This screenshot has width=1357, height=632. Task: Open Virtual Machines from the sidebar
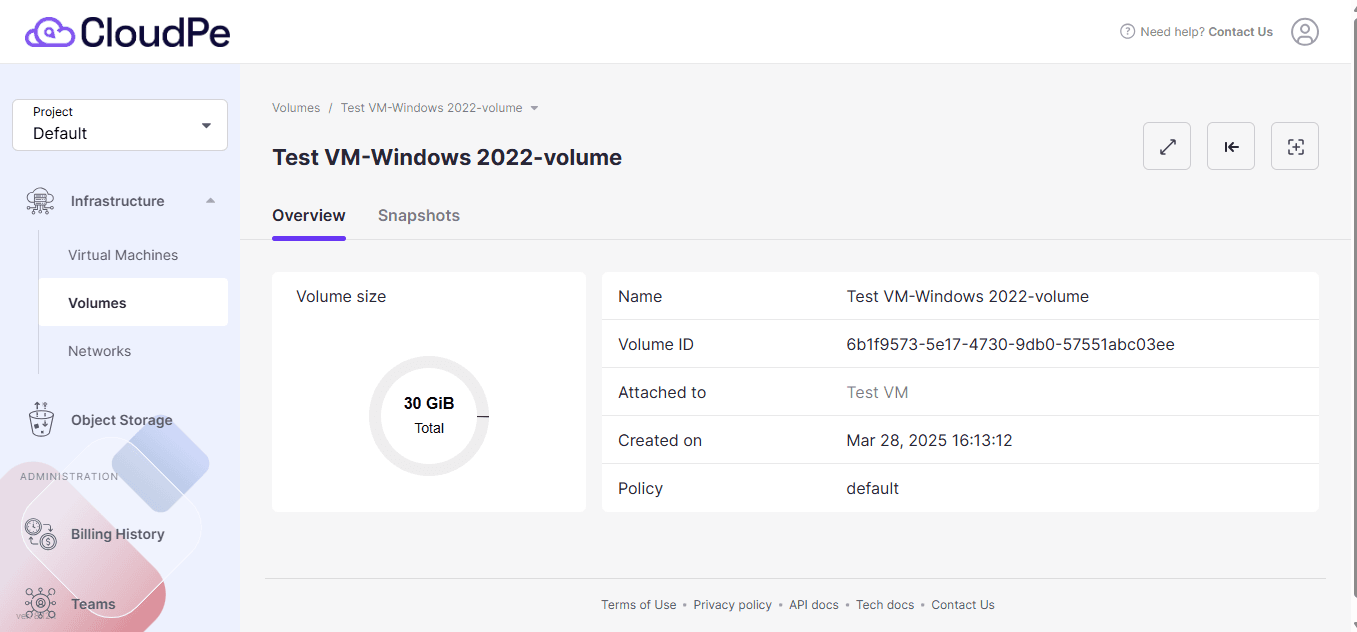coord(123,254)
